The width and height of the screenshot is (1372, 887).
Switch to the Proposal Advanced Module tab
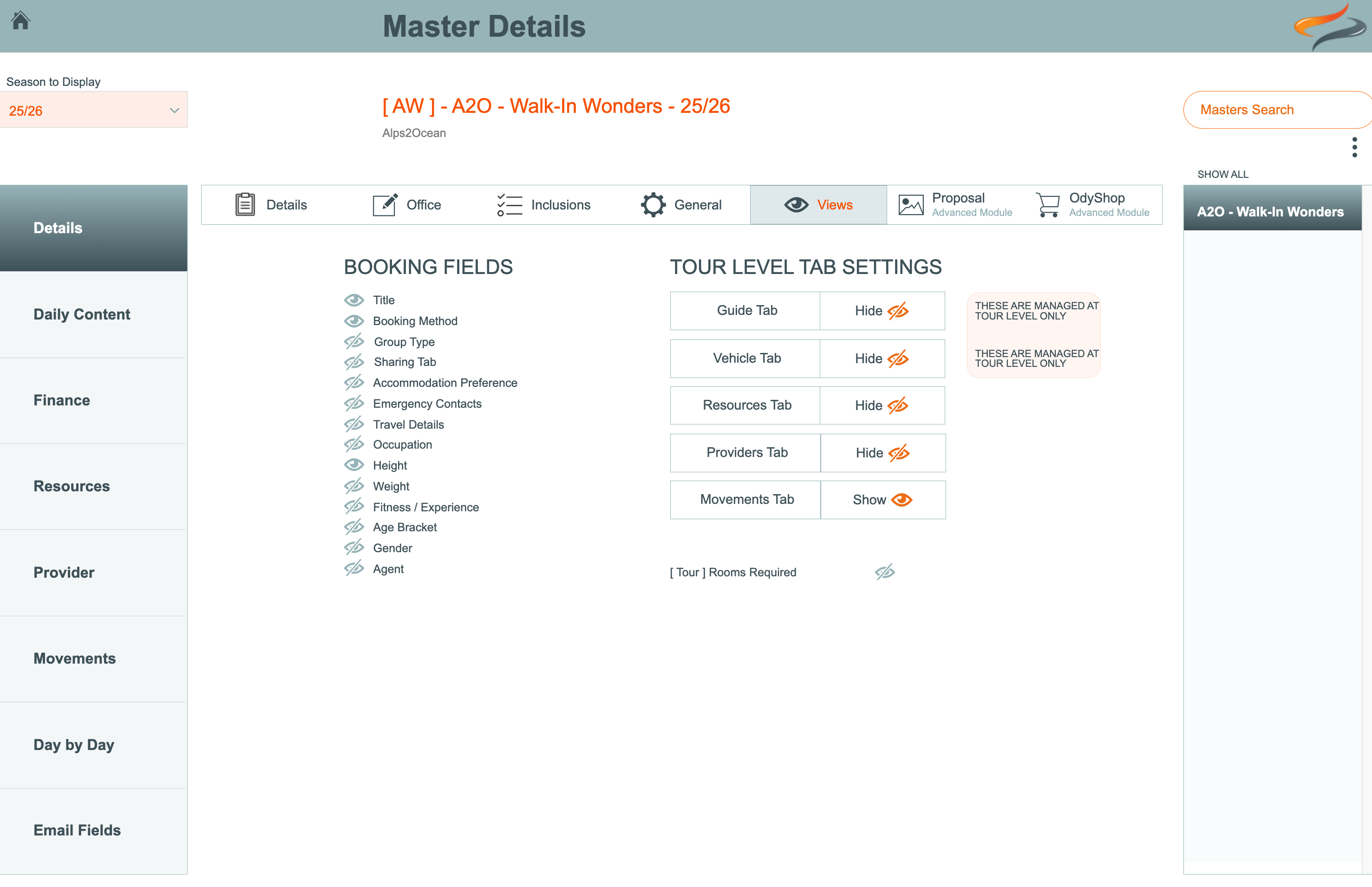[955, 204]
